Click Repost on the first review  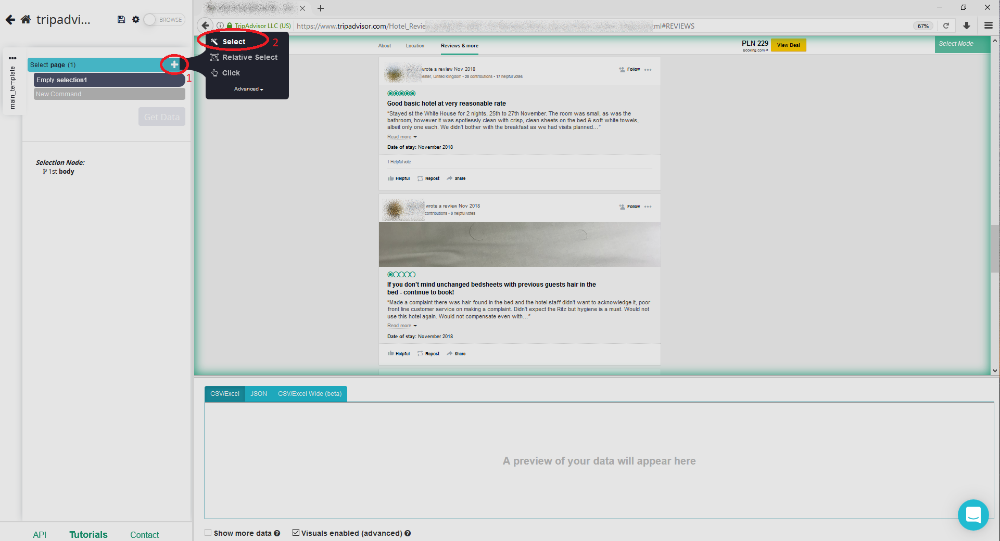428,179
